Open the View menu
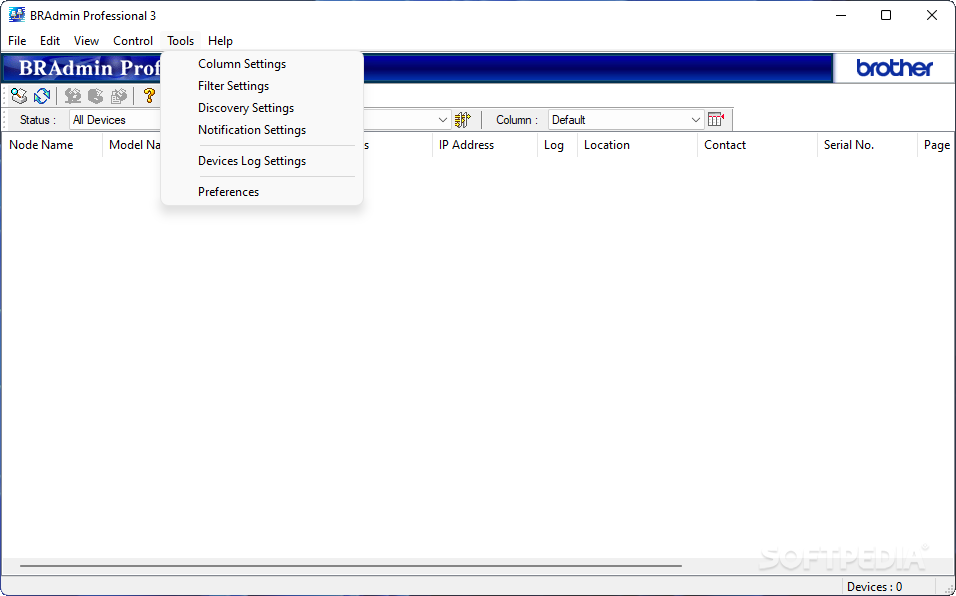The image size is (956, 596). (87, 41)
